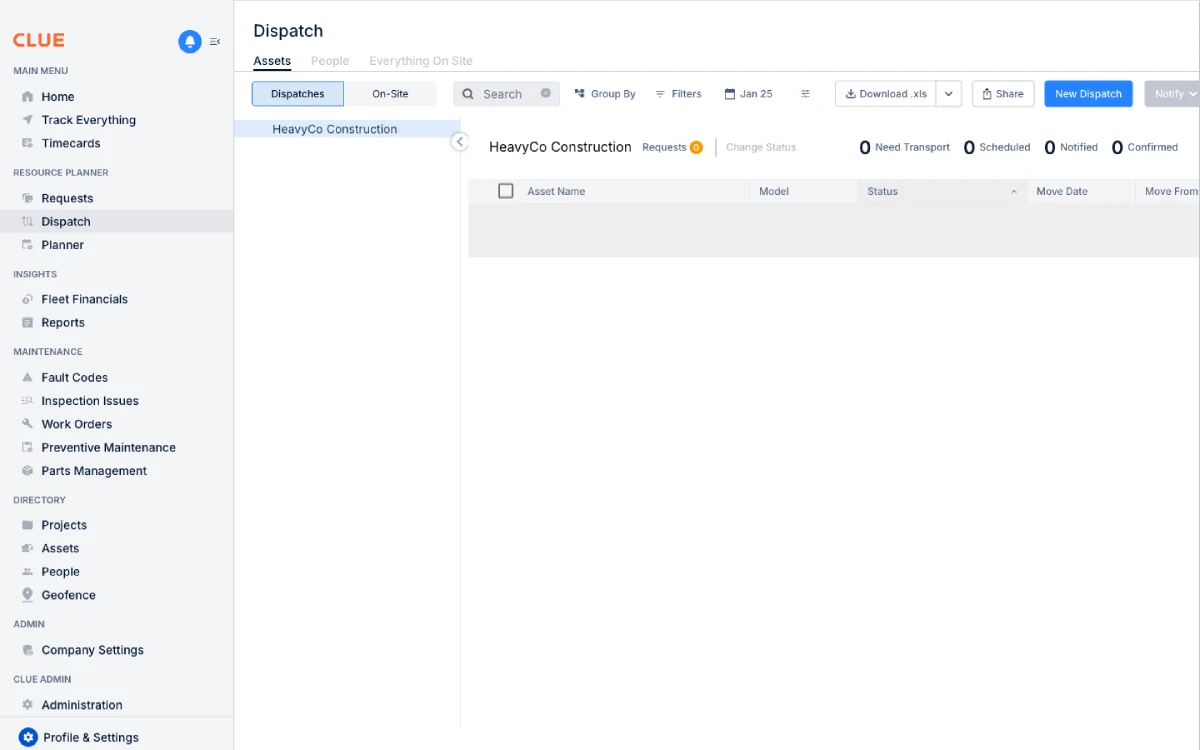Sort by the Status column
This screenshot has height=750, width=1200.
click(942, 191)
